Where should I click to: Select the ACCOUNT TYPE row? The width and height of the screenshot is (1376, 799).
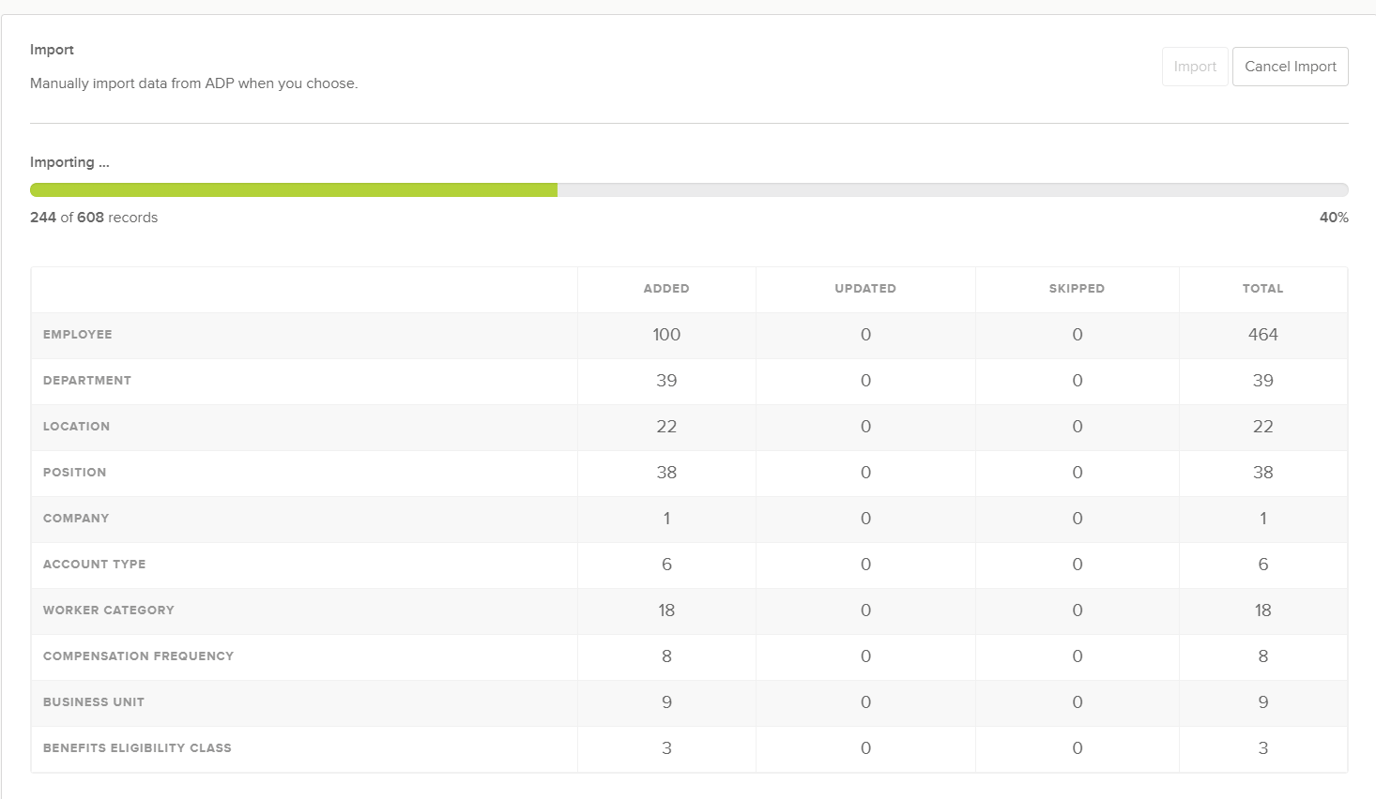tap(94, 564)
